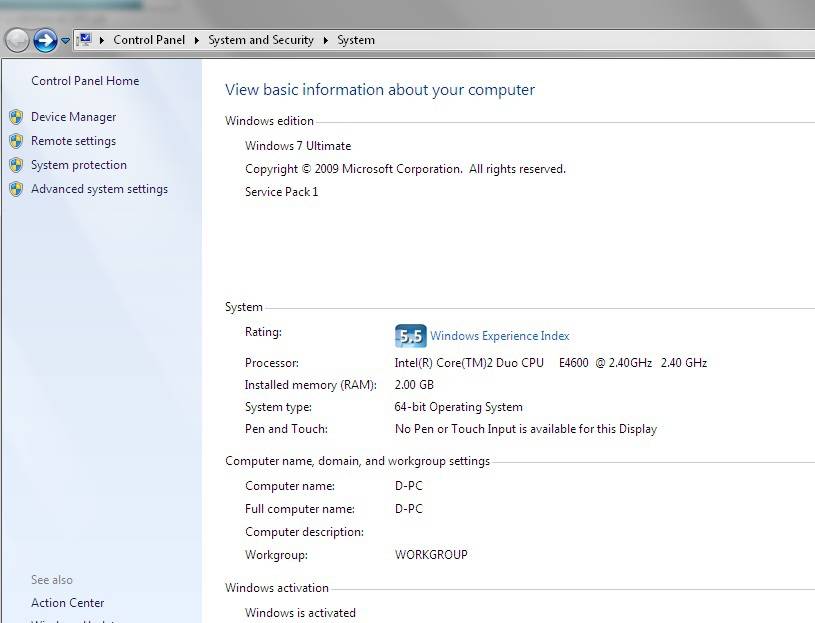Click the Service Pack 1 text
The width and height of the screenshot is (815, 623).
[281, 192]
